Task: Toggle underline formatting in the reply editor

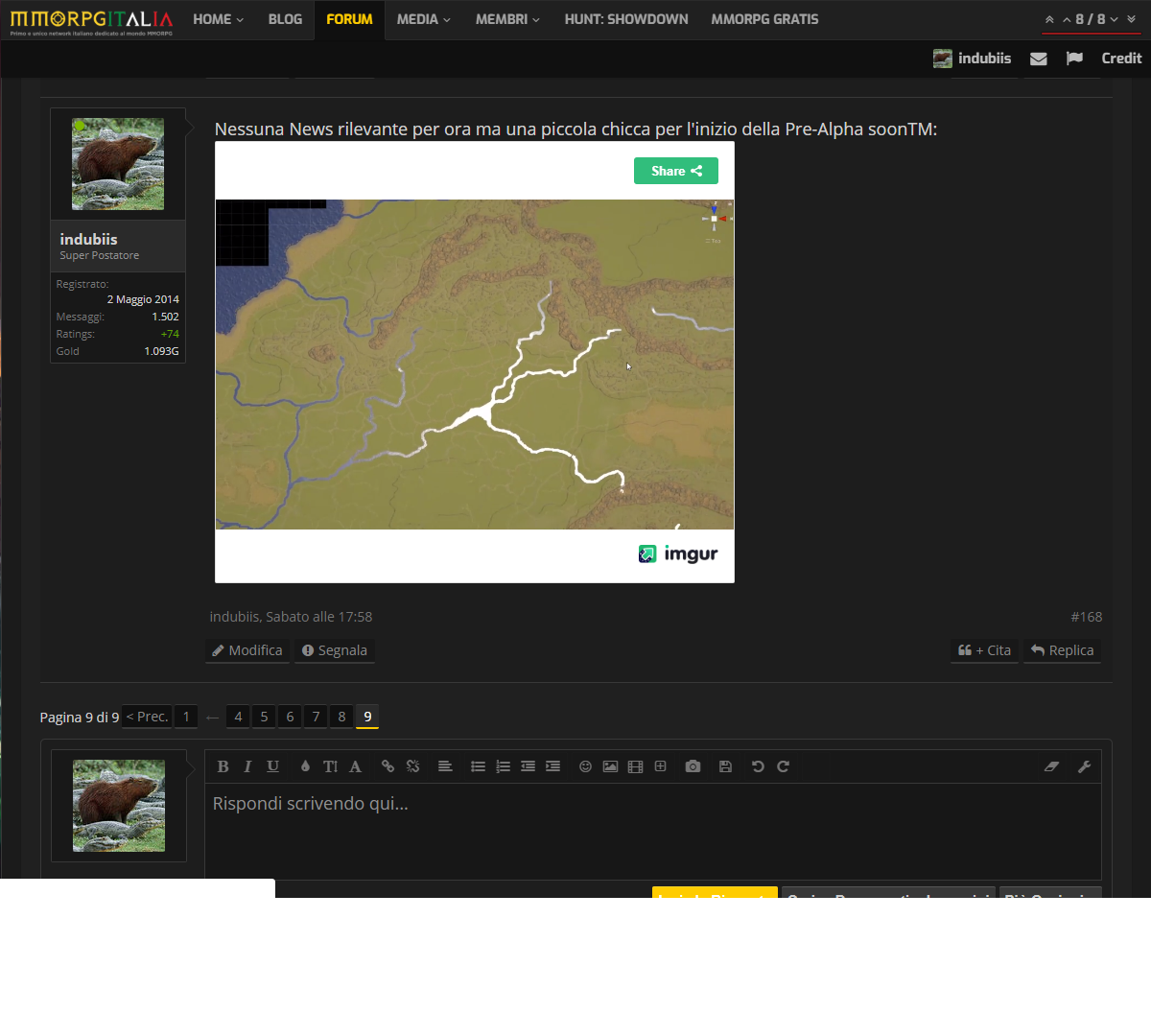Action: (x=272, y=766)
